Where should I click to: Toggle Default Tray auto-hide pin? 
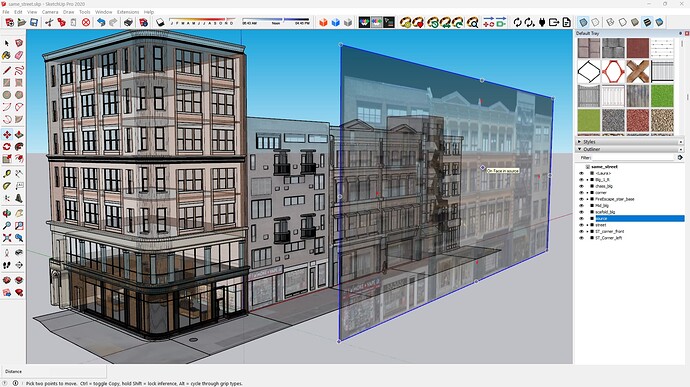point(681,33)
